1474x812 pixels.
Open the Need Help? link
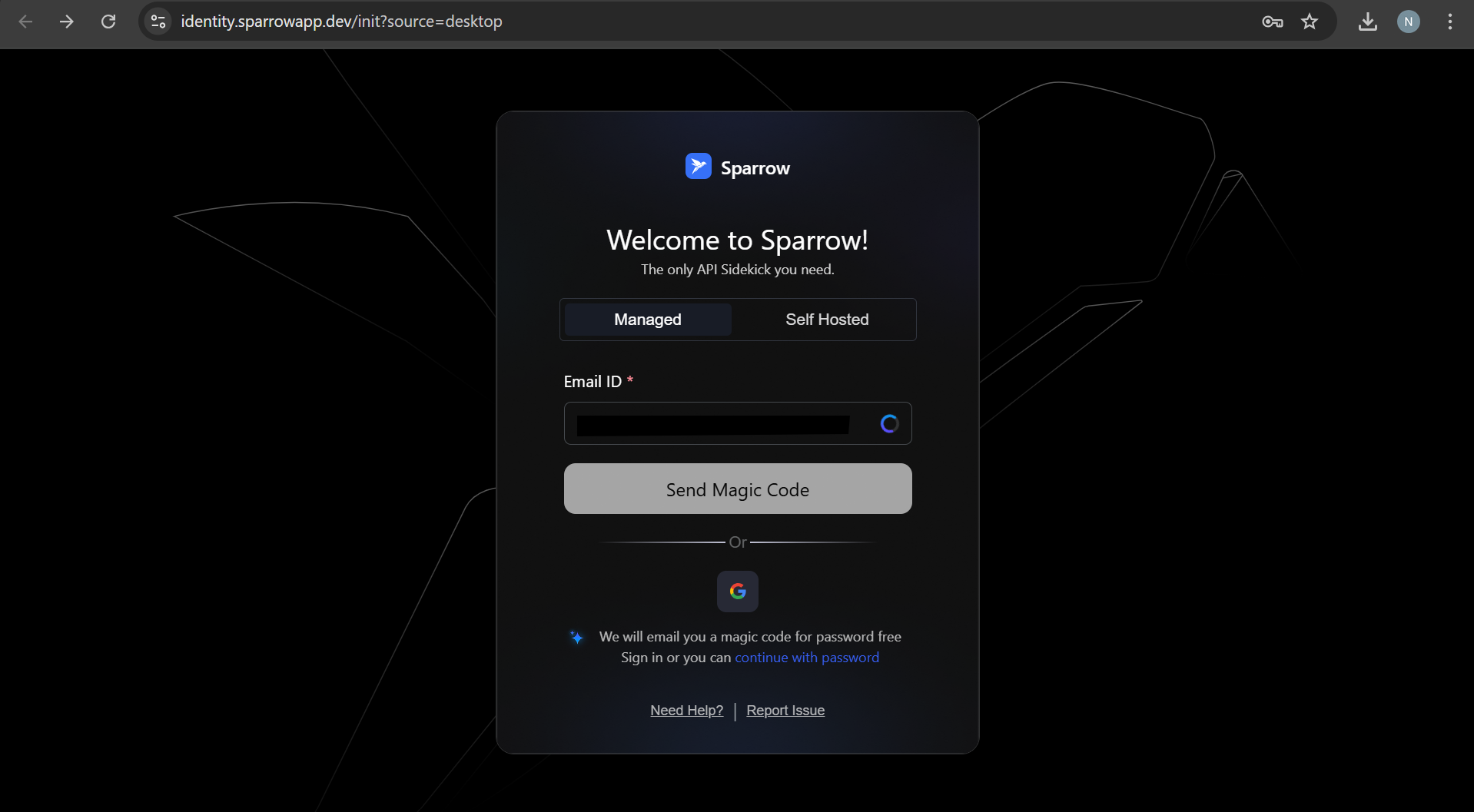(687, 711)
